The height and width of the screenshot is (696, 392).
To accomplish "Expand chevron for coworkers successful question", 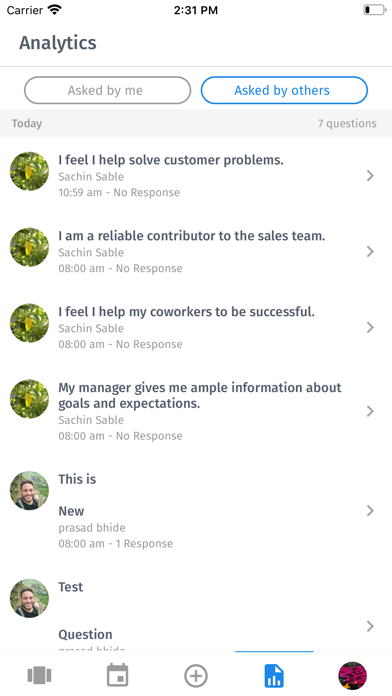I will pyautogui.click(x=370, y=328).
